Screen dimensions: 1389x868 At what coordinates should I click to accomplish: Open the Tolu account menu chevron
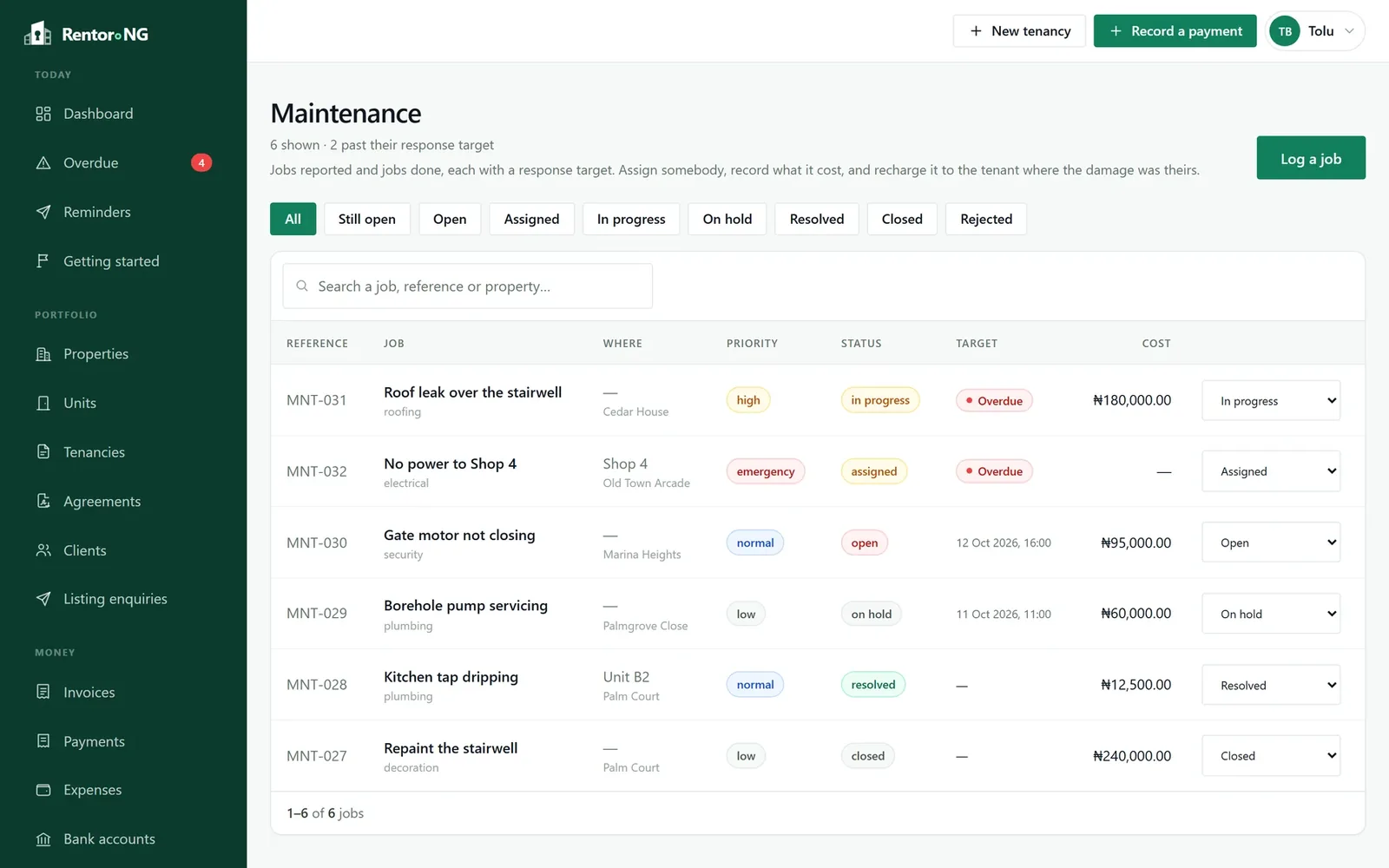1349,31
